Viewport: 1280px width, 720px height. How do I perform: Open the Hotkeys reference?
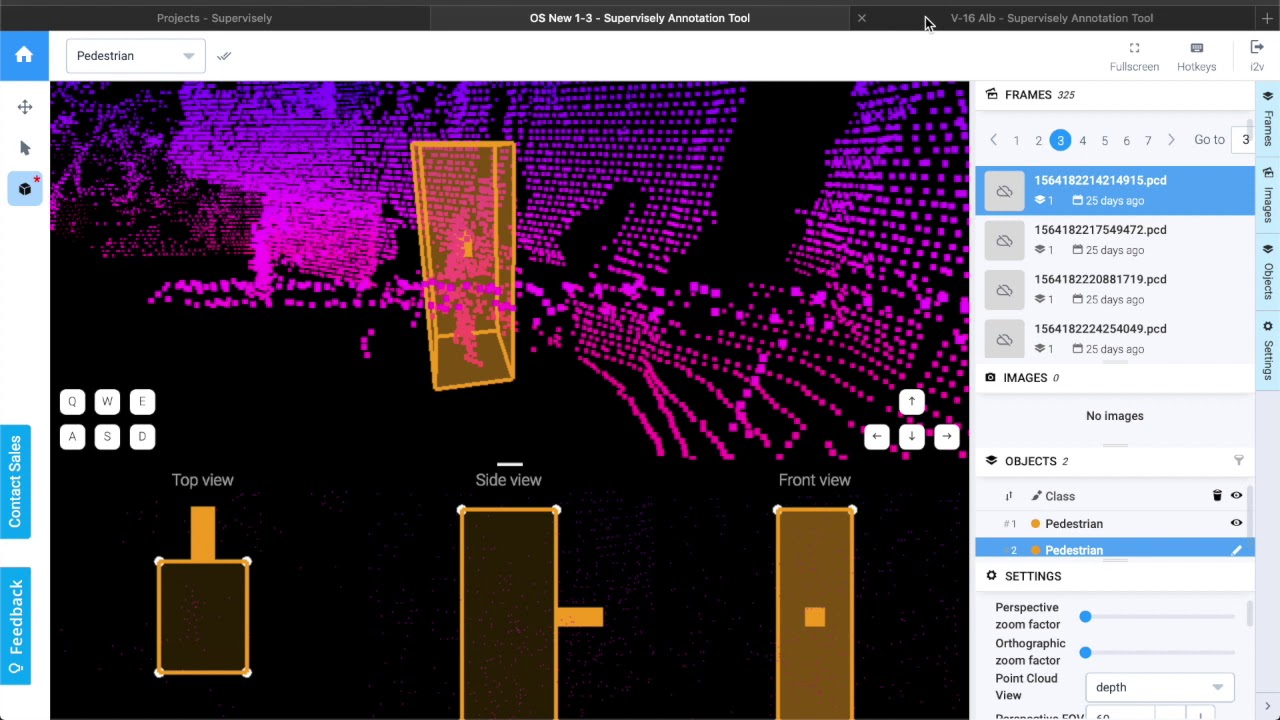(1196, 57)
